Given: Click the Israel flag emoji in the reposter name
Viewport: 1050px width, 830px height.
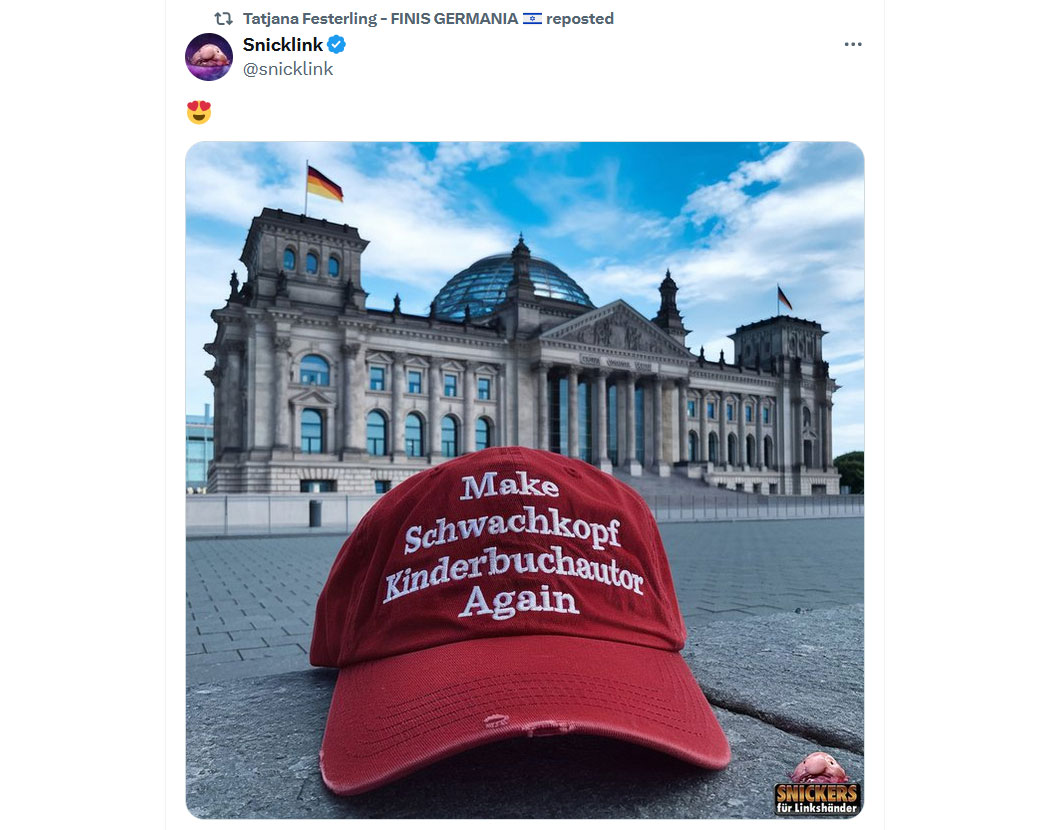Looking at the screenshot, I should point(532,19).
